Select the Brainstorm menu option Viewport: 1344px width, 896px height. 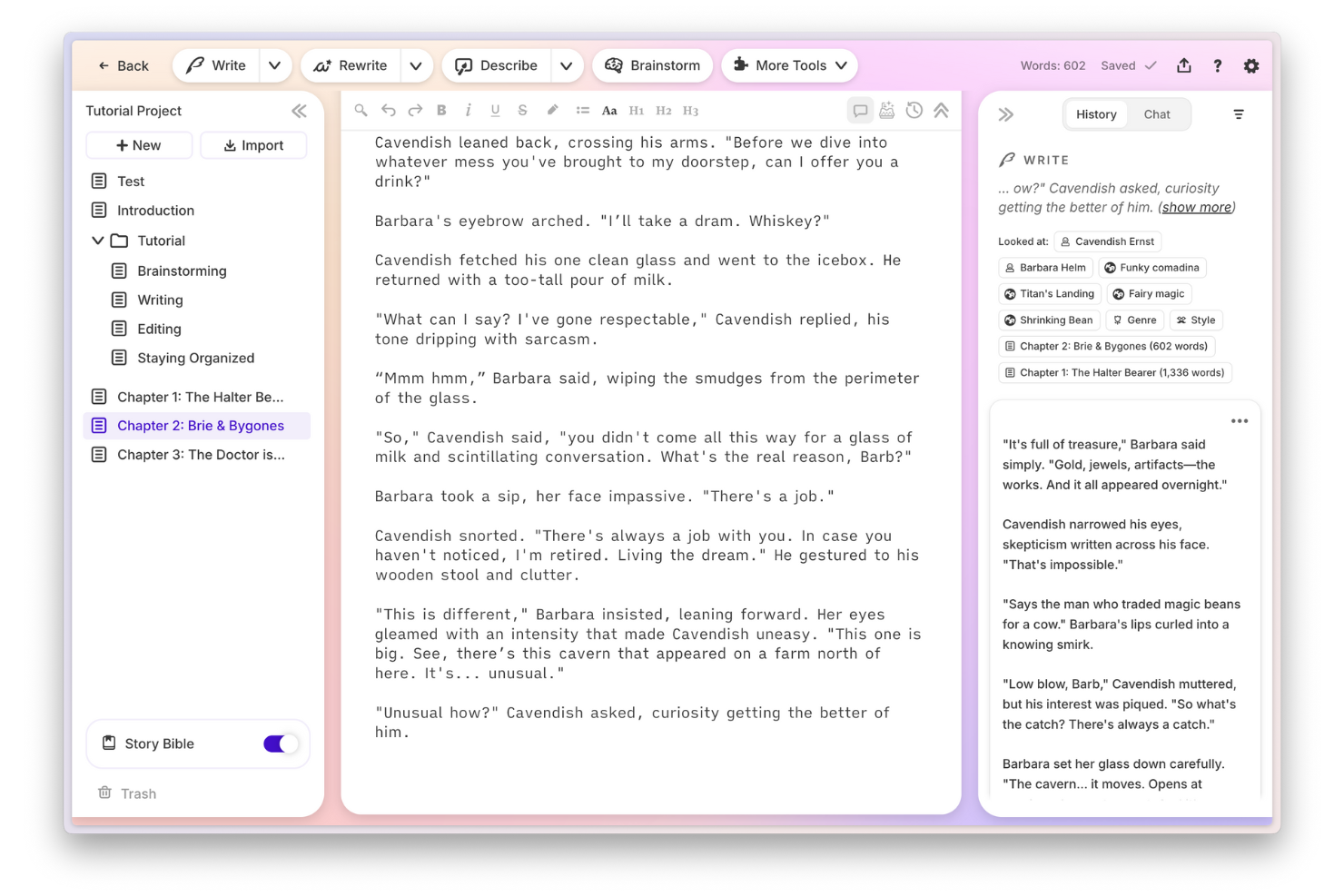652,65
